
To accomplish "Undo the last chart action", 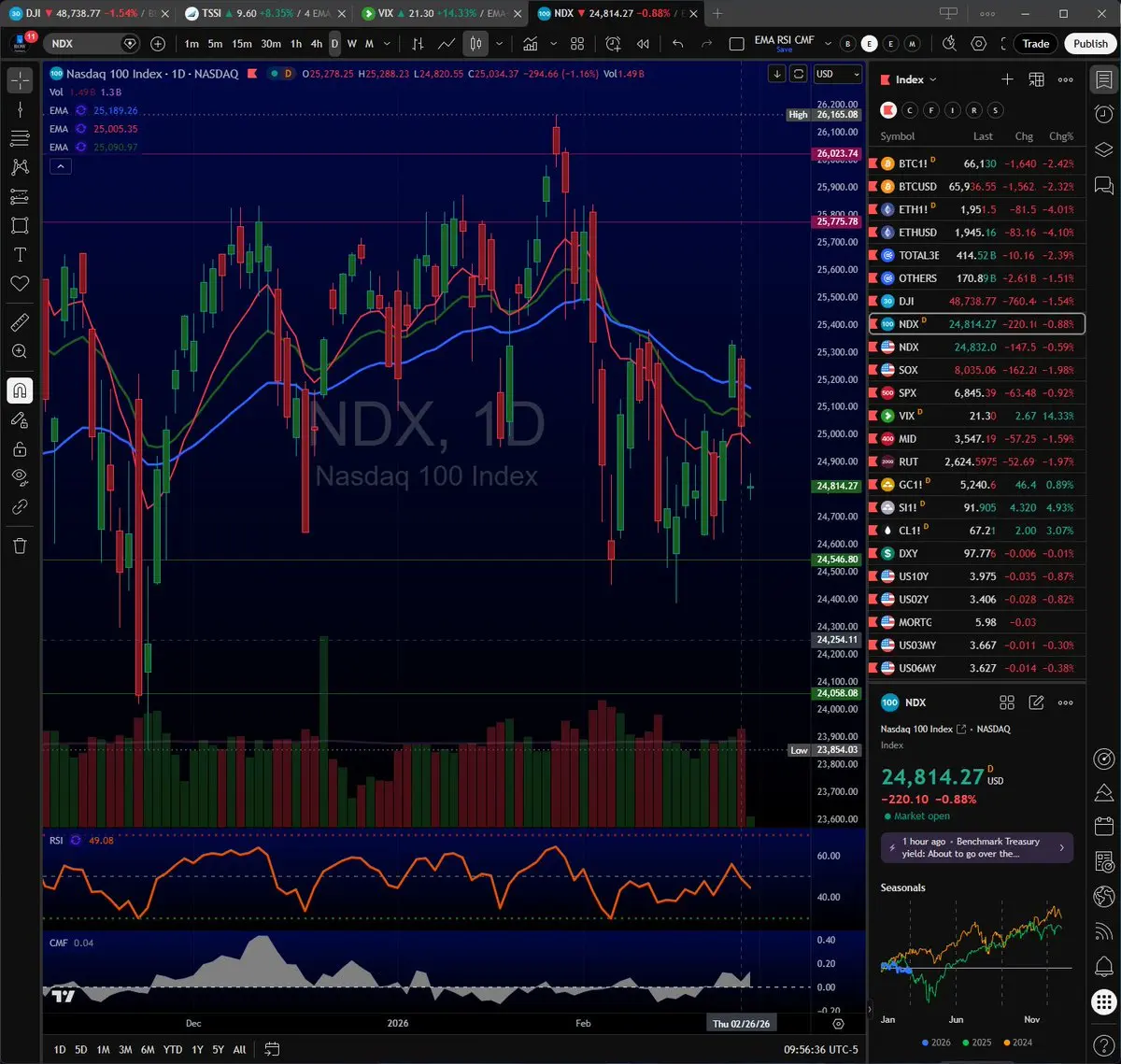I will pyautogui.click(x=678, y=44).
